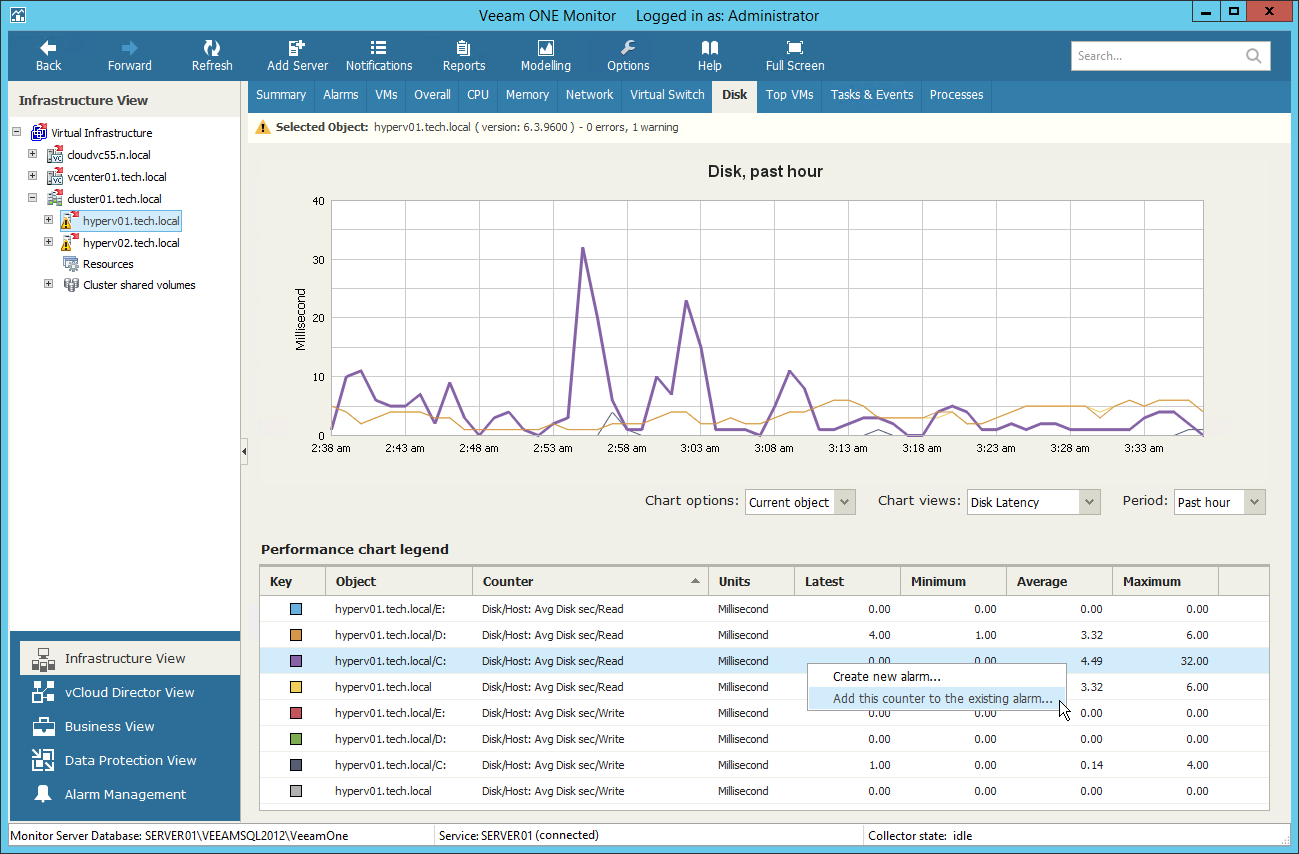Click orange key swatch for D: Read

point(296,635)
